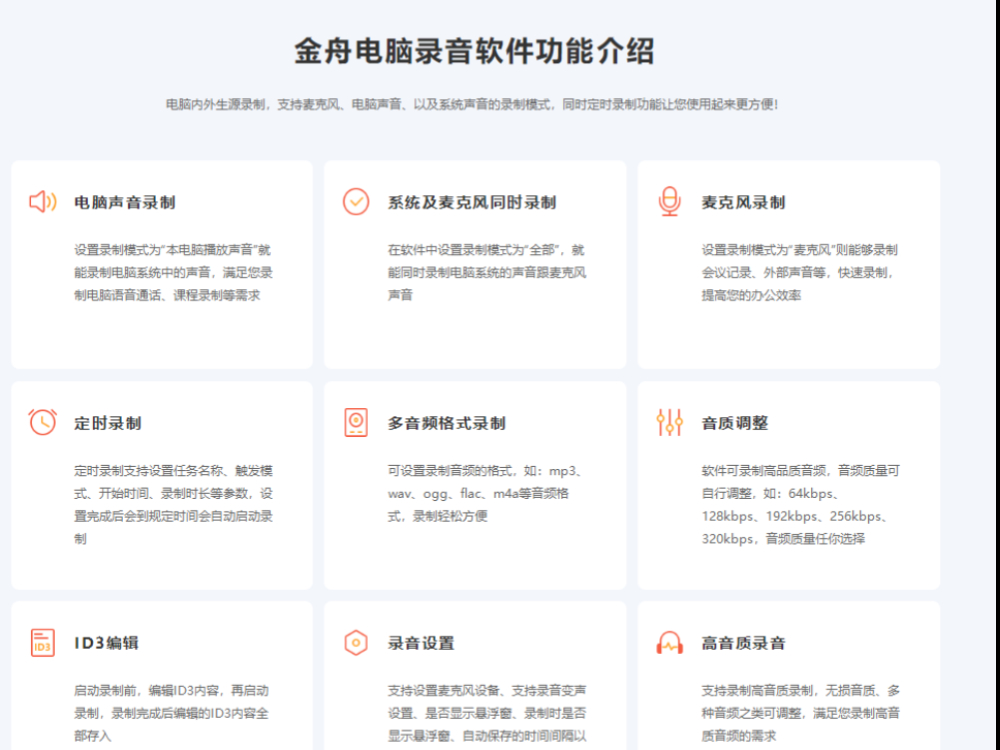Click the description starting 定时录制支持设置任务名称
The height and width of the screenshot is (750, 1000).
pos(173,504)
